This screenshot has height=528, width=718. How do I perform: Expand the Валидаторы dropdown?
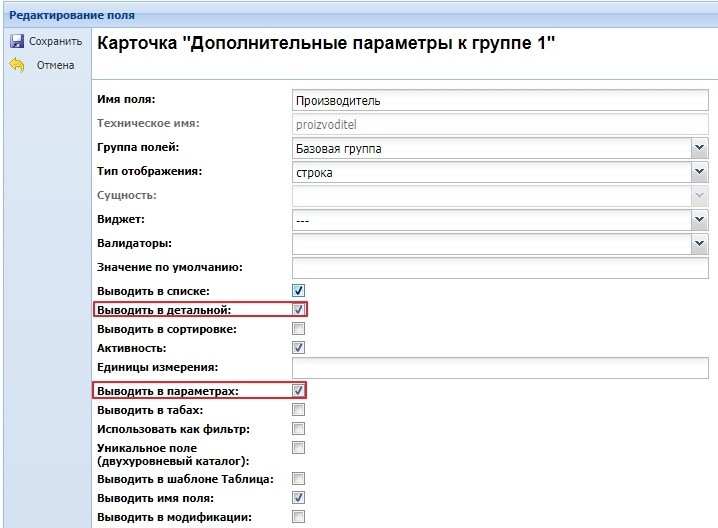[x=699, y=243]
